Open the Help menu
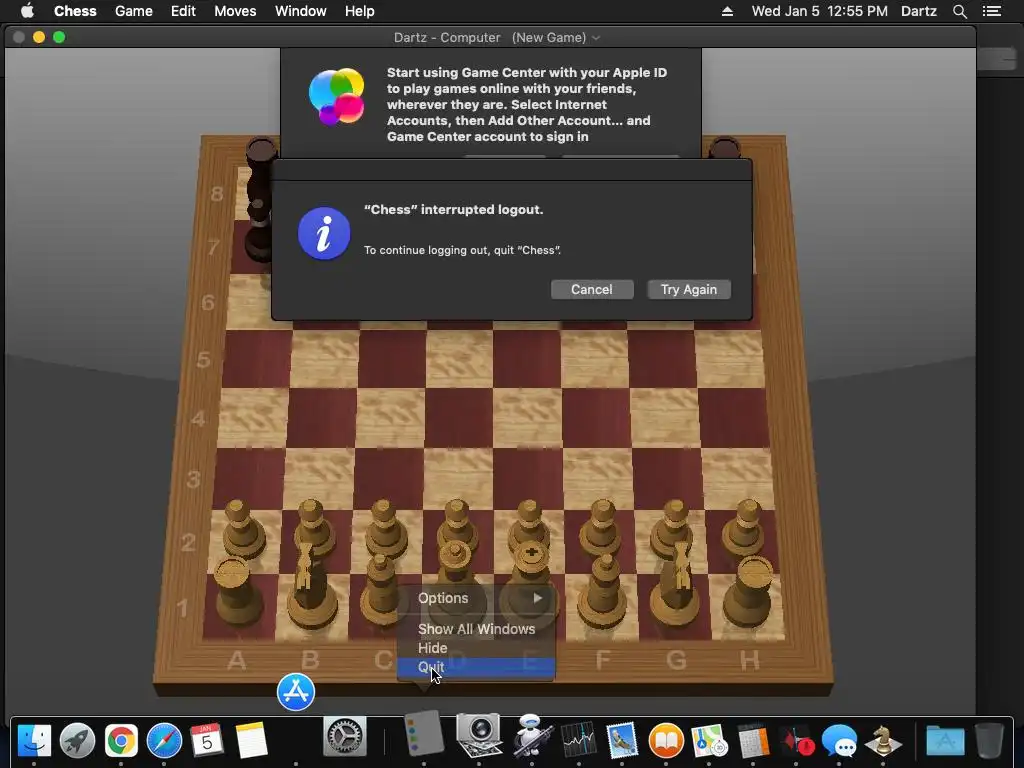The width and height of the screenshot is (1024, 768). [x=359, y=11]
